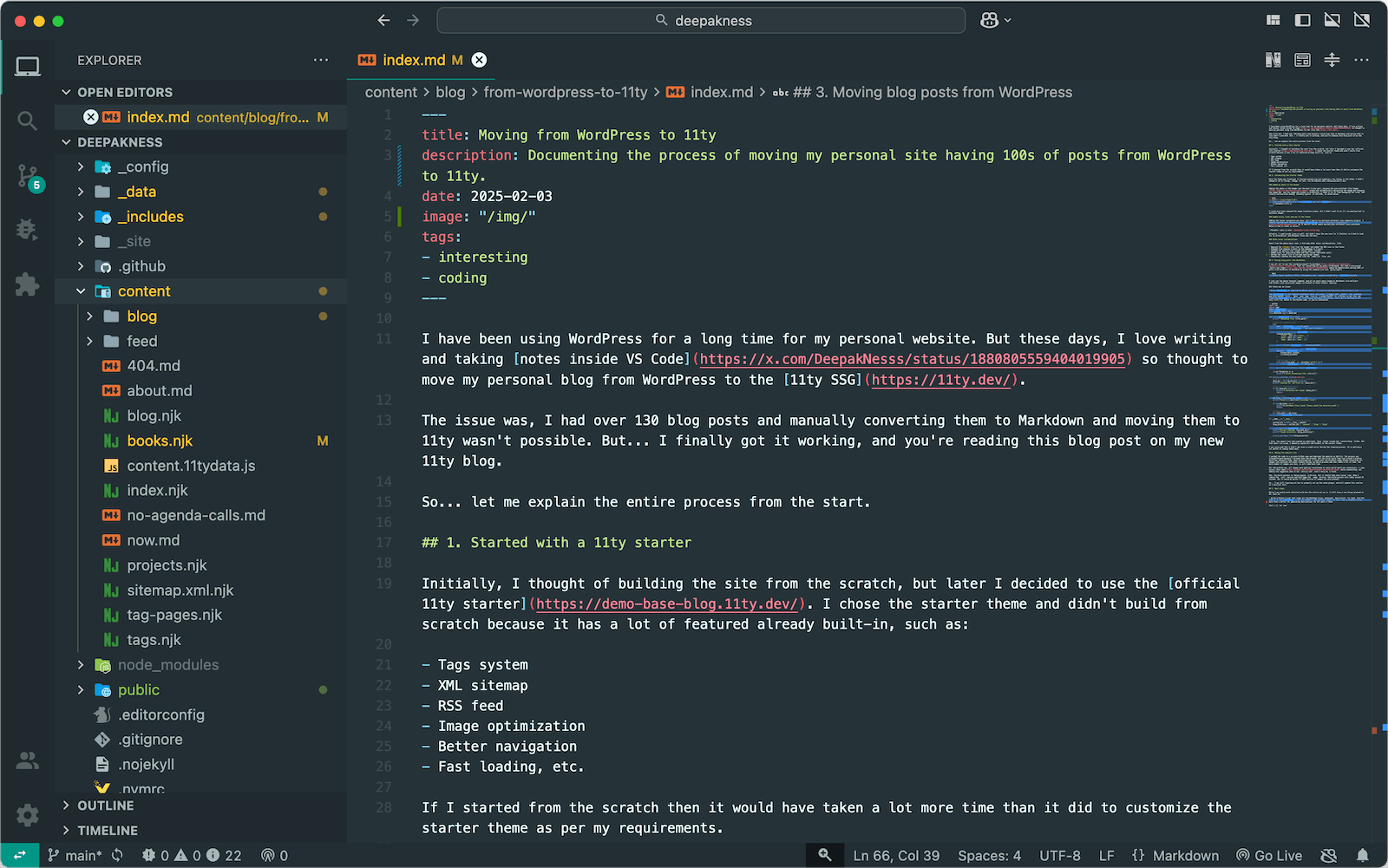Open the Accounts menu icon
Image resolution: width=1388 pixels, height=868 pixels.
27,760
